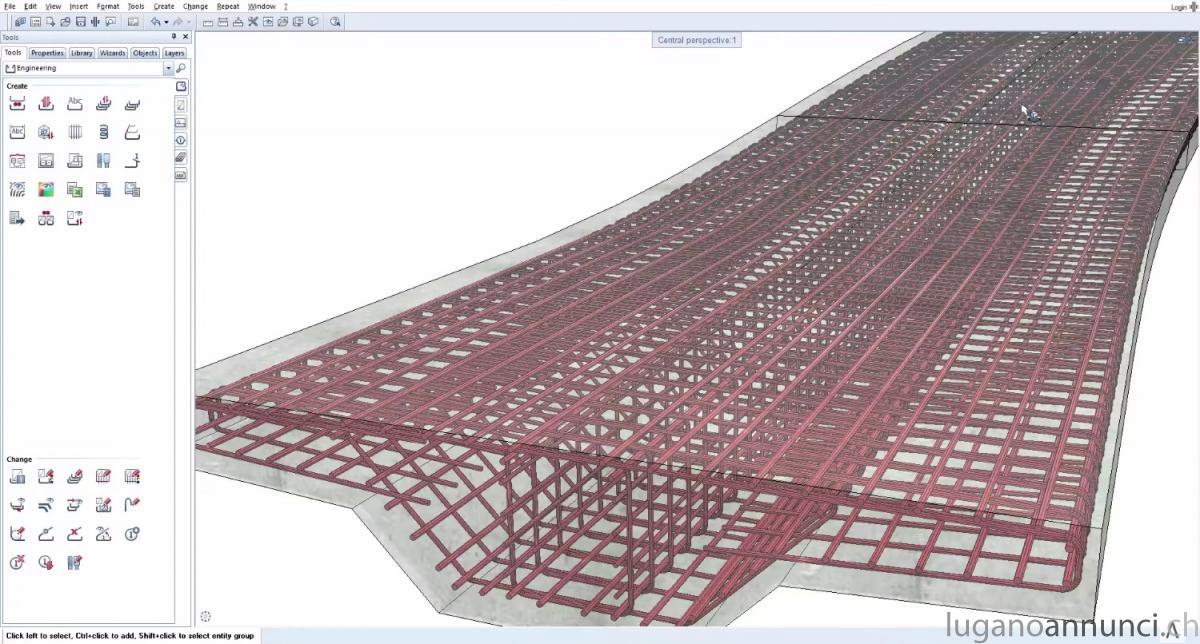Select the blue columns pencil Change tool
This screenshot has width=1200, height=644.
(75, 563)
